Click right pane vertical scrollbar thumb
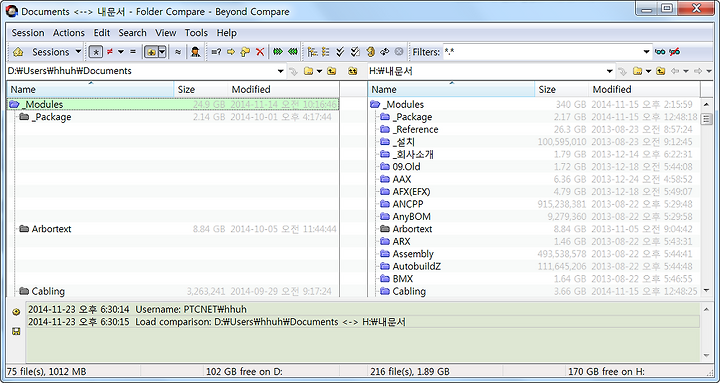This screenshot has height=383, width=720. point(706,119)
